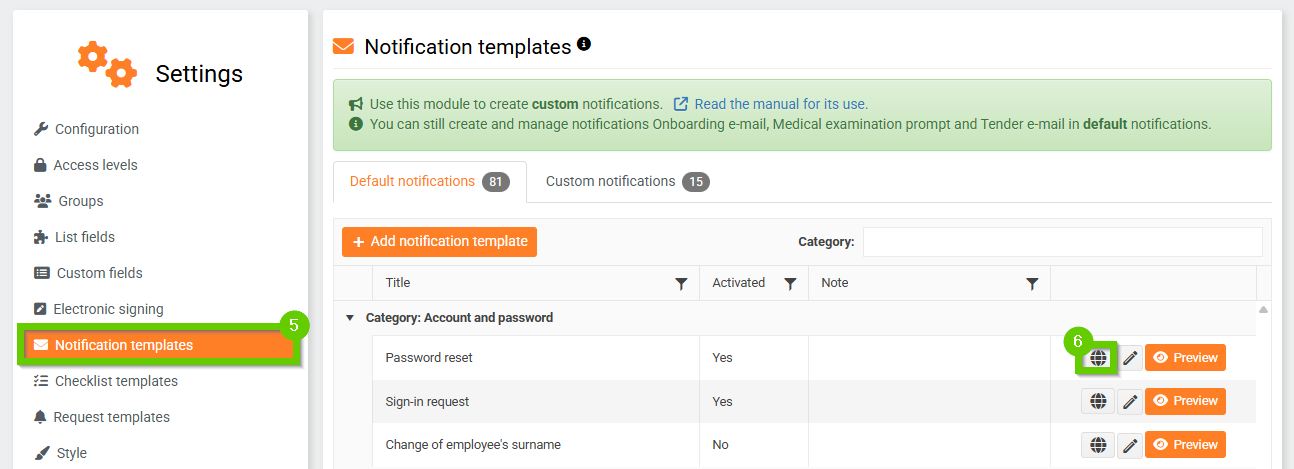This screenshot has width=1294, height=469.
Task: Click scrollbar up arrow in table
Action: pyautogui.click(x=1263, y=310)
